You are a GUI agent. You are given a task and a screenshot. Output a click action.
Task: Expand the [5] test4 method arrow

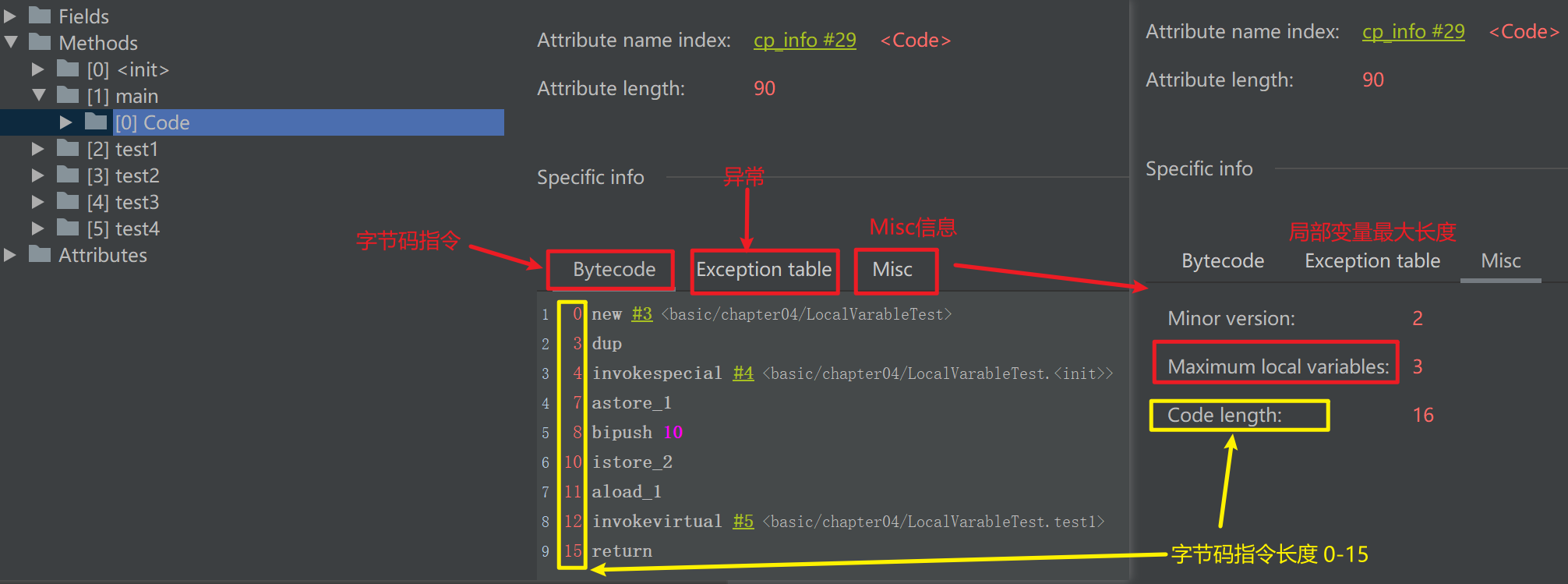point(38,228)
